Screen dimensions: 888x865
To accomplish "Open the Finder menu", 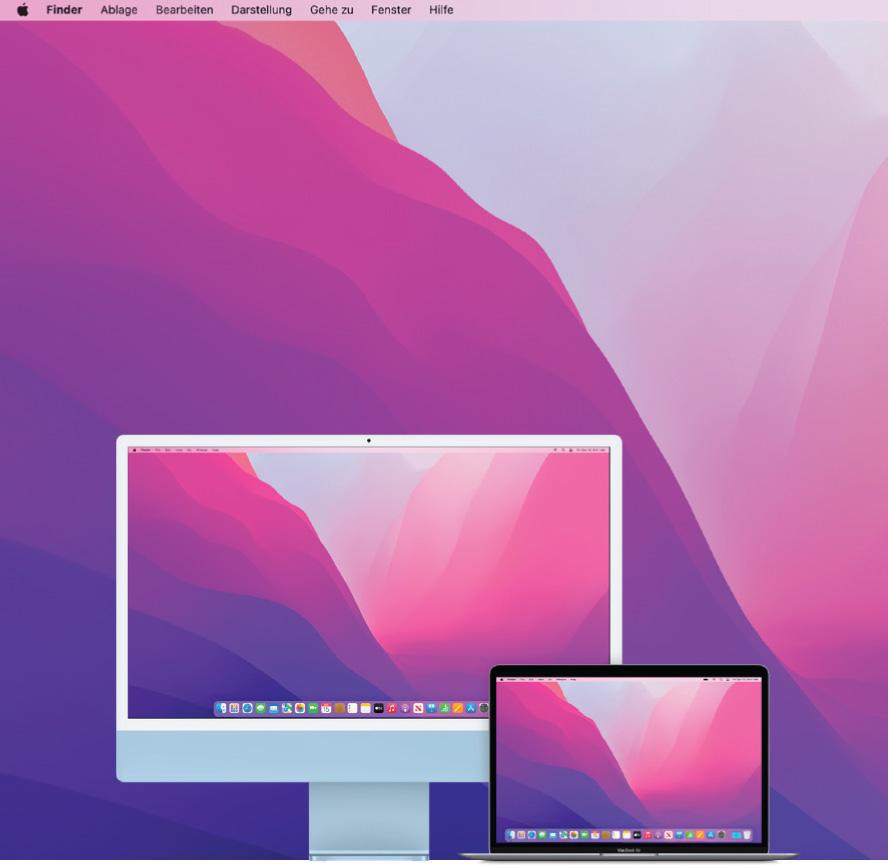I will 64,10.
